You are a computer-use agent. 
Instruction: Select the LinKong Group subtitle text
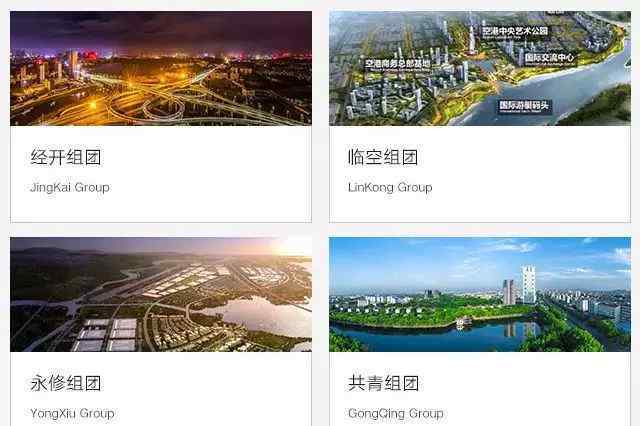tap(390, 188)
